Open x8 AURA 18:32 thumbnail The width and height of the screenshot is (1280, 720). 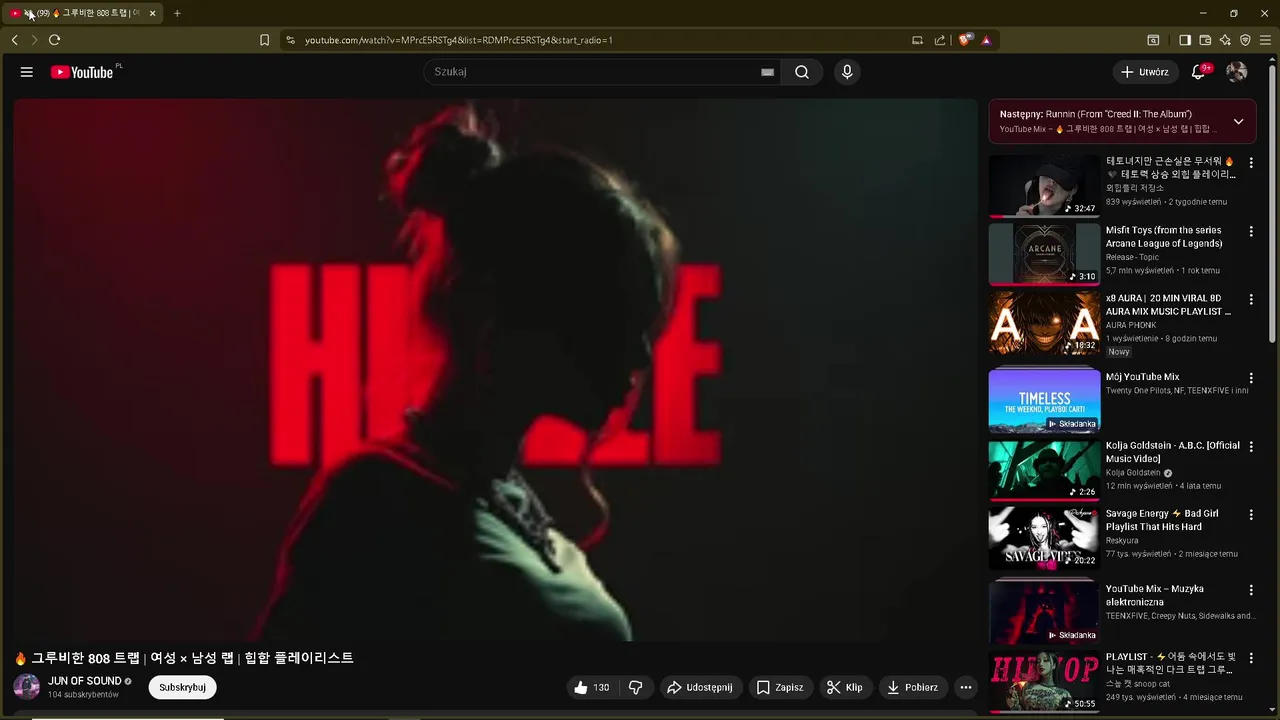[x=1044, y=322]
